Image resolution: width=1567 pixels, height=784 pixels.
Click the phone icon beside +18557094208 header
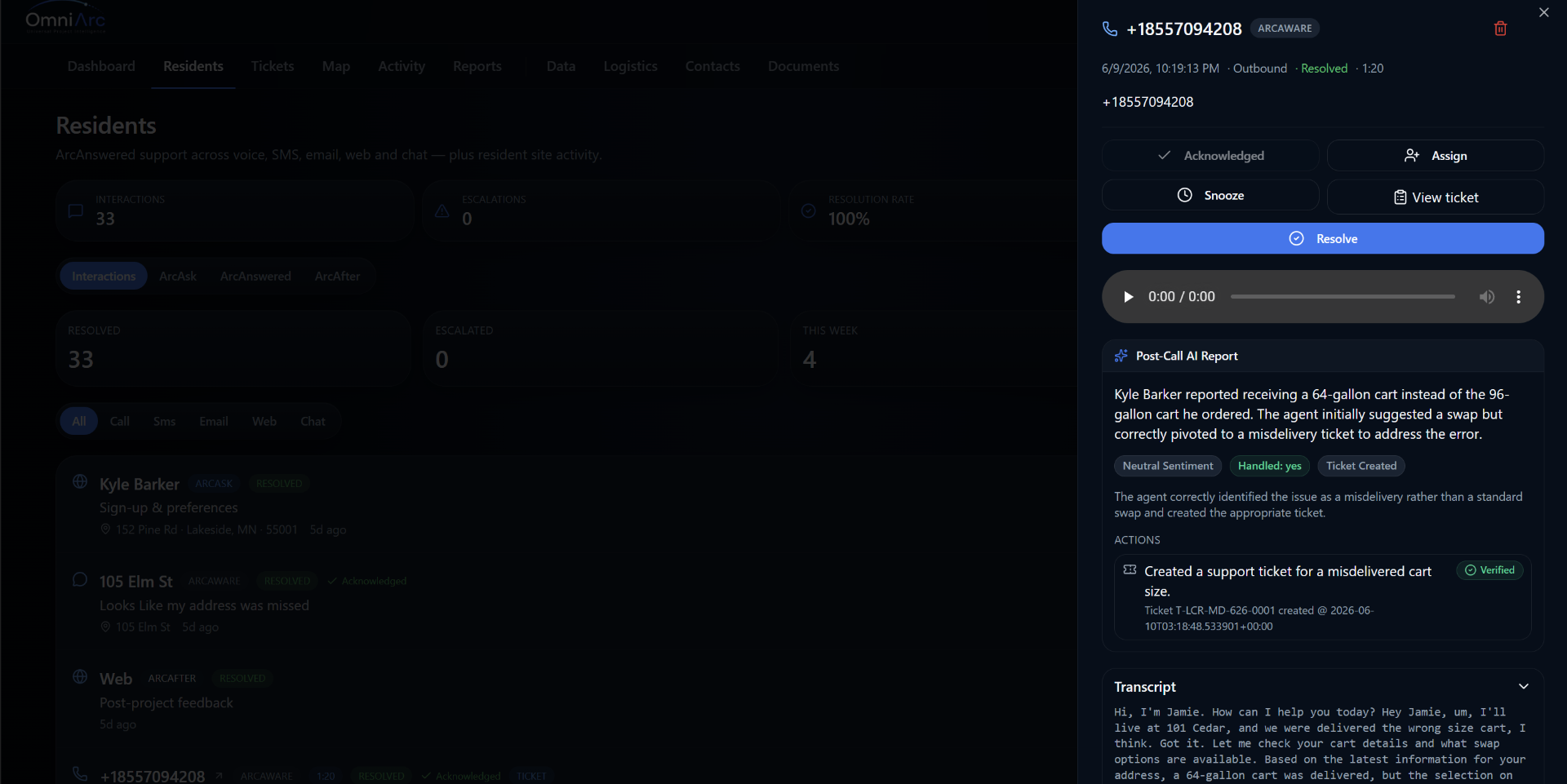coord(1110,29)
